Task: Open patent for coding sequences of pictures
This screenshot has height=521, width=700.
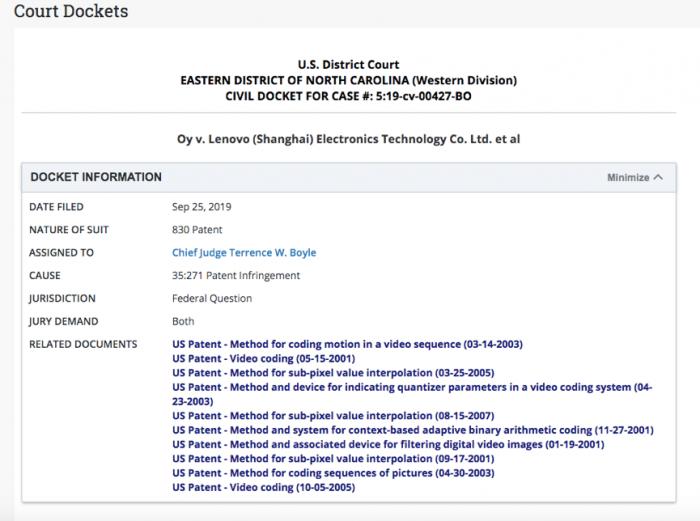Action: (336, 473)
